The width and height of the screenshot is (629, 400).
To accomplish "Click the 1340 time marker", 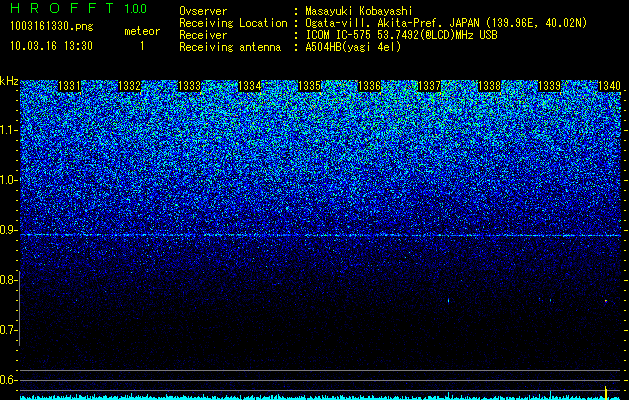I will pos(609,86).
